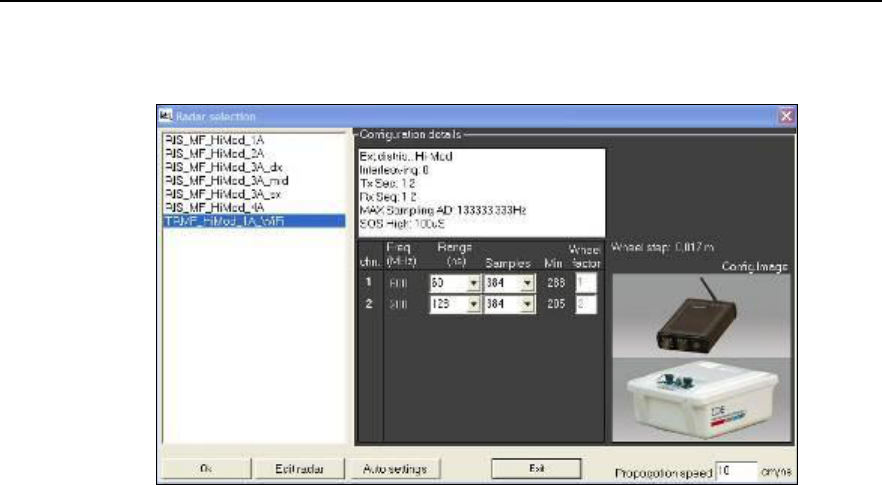Apply Auto settings button
This screenshot has width=882, height=485.
click(x=395, y=469)
